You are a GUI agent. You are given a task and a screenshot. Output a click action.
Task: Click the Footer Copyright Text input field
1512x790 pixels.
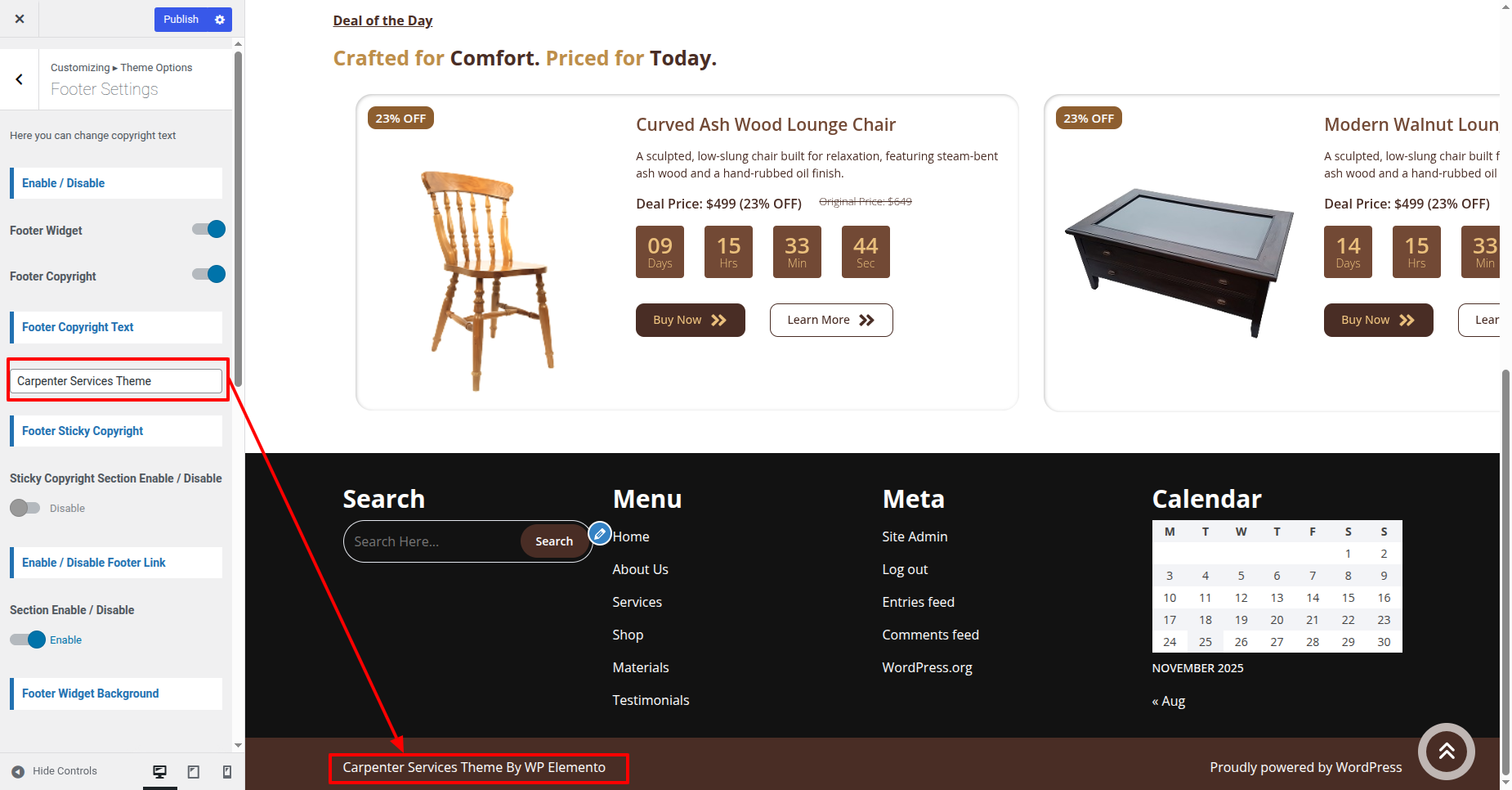pos(116,381)
